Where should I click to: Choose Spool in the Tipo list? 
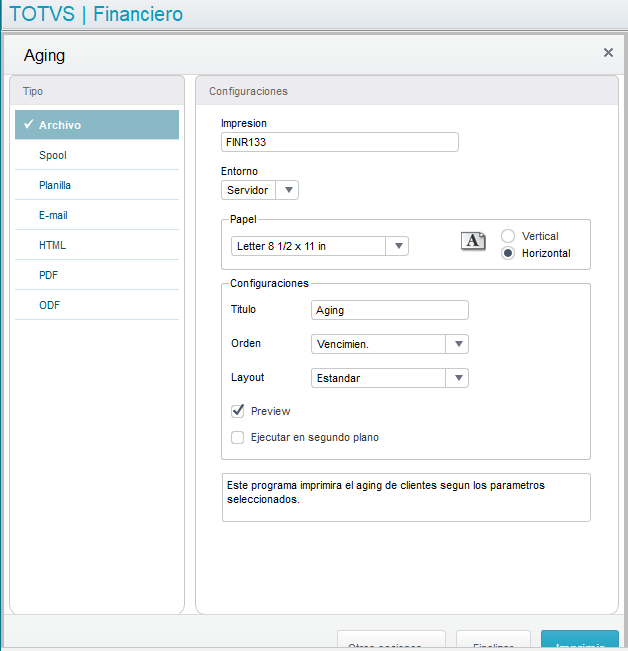point(97,155)
